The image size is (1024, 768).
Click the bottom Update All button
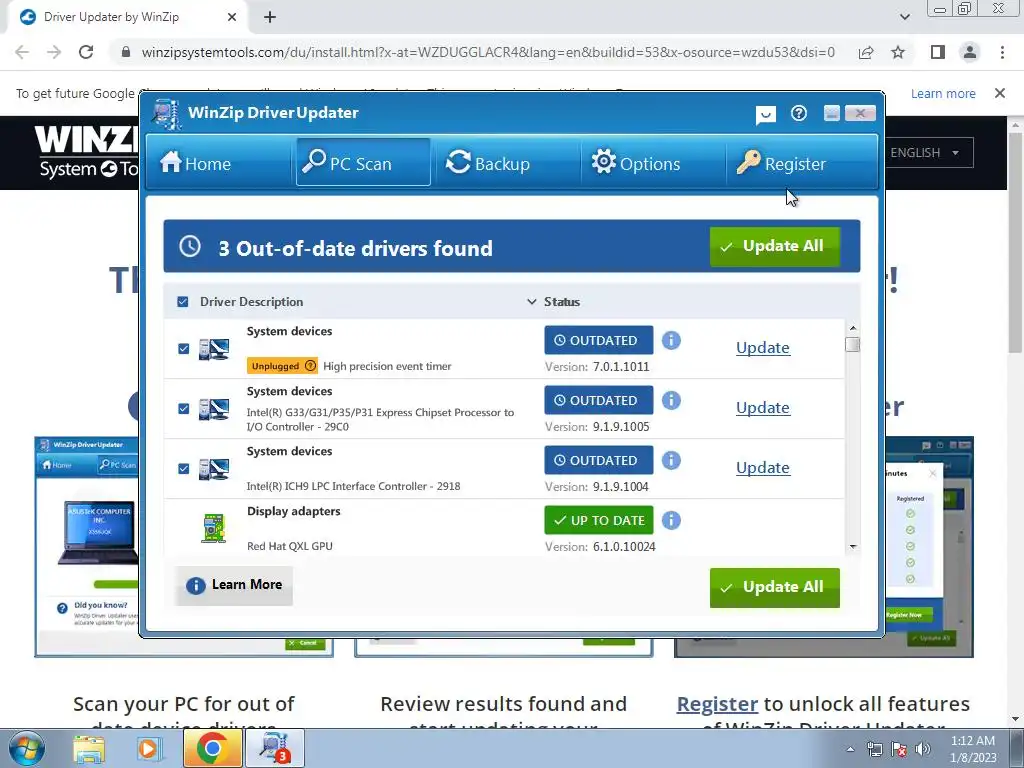775,587
